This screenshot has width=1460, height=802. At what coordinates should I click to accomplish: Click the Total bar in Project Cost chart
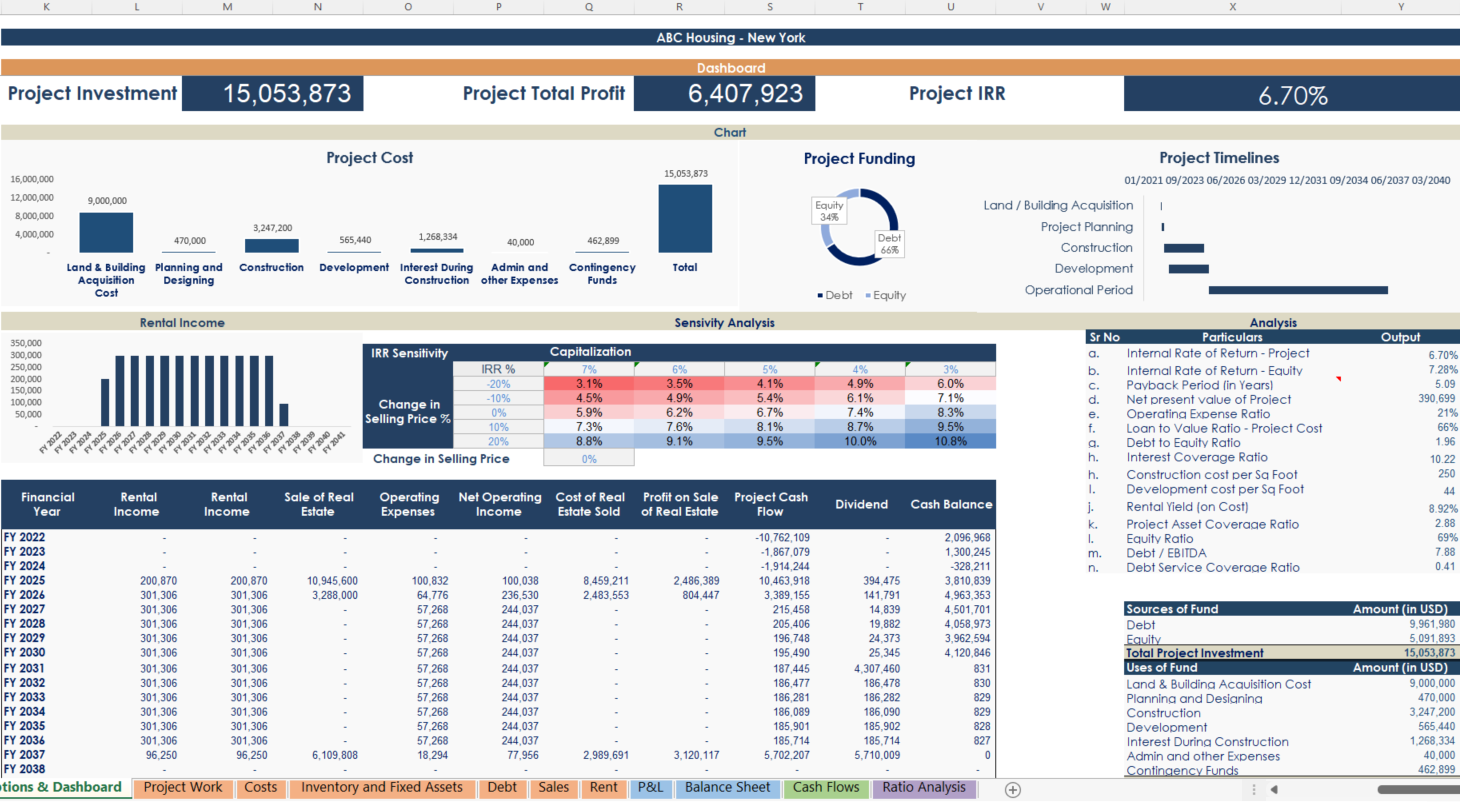pos(685,218)
